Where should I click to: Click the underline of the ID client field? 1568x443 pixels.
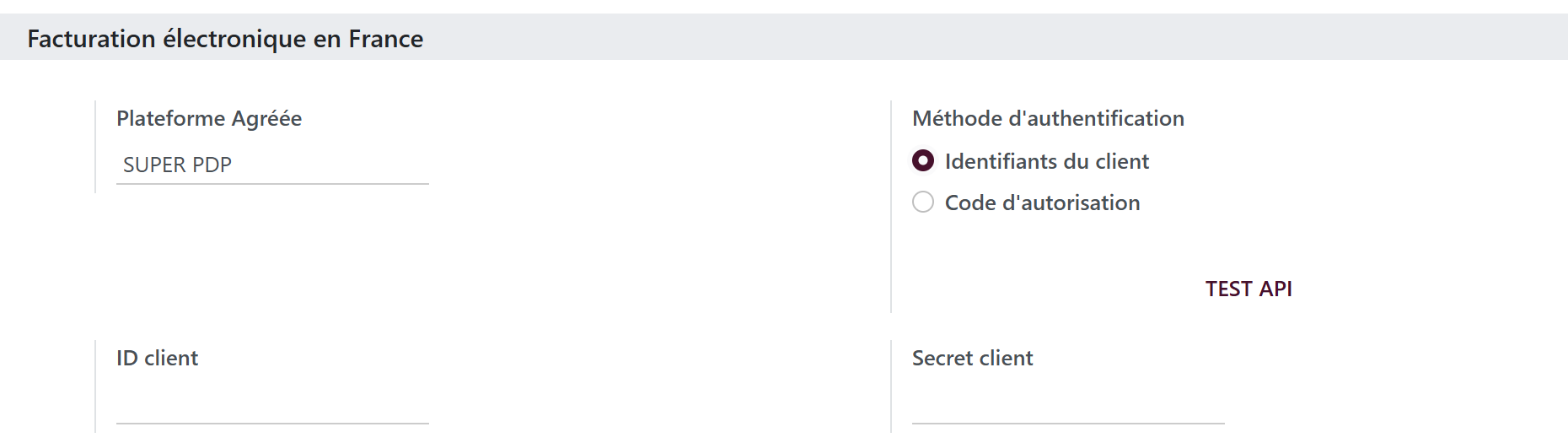272,424
